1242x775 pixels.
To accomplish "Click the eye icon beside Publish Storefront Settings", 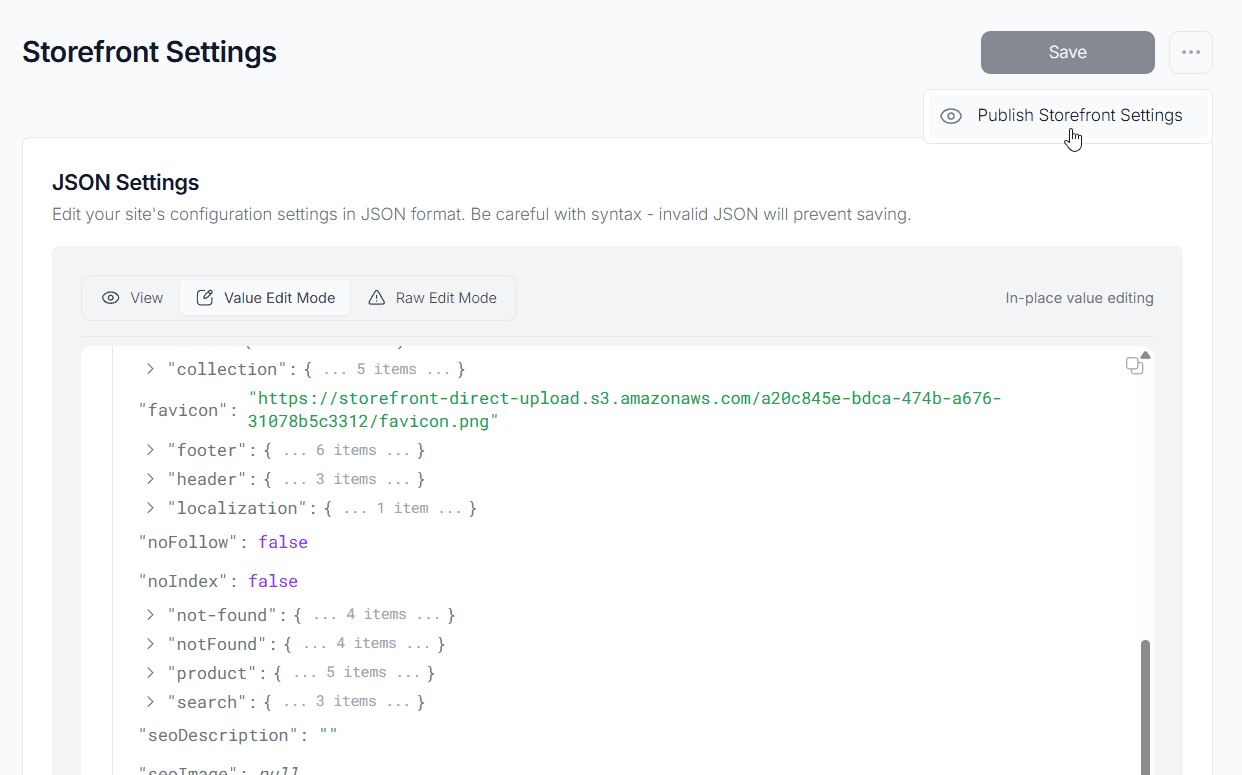I will coord(950,115).
